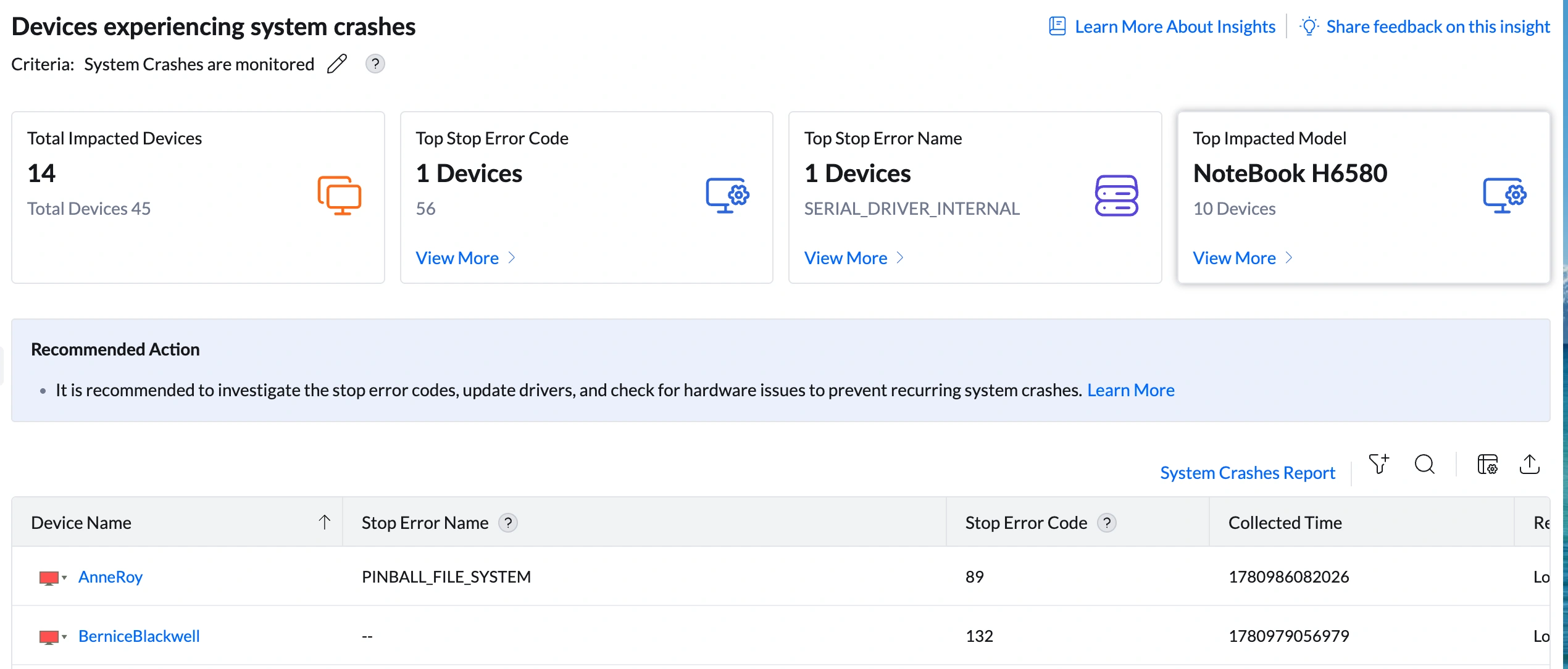Image resolution: width=1568 pixels, height=669 pixels.
Task: Edit the System Crashes criteria pencil icon
Action: 337,64
